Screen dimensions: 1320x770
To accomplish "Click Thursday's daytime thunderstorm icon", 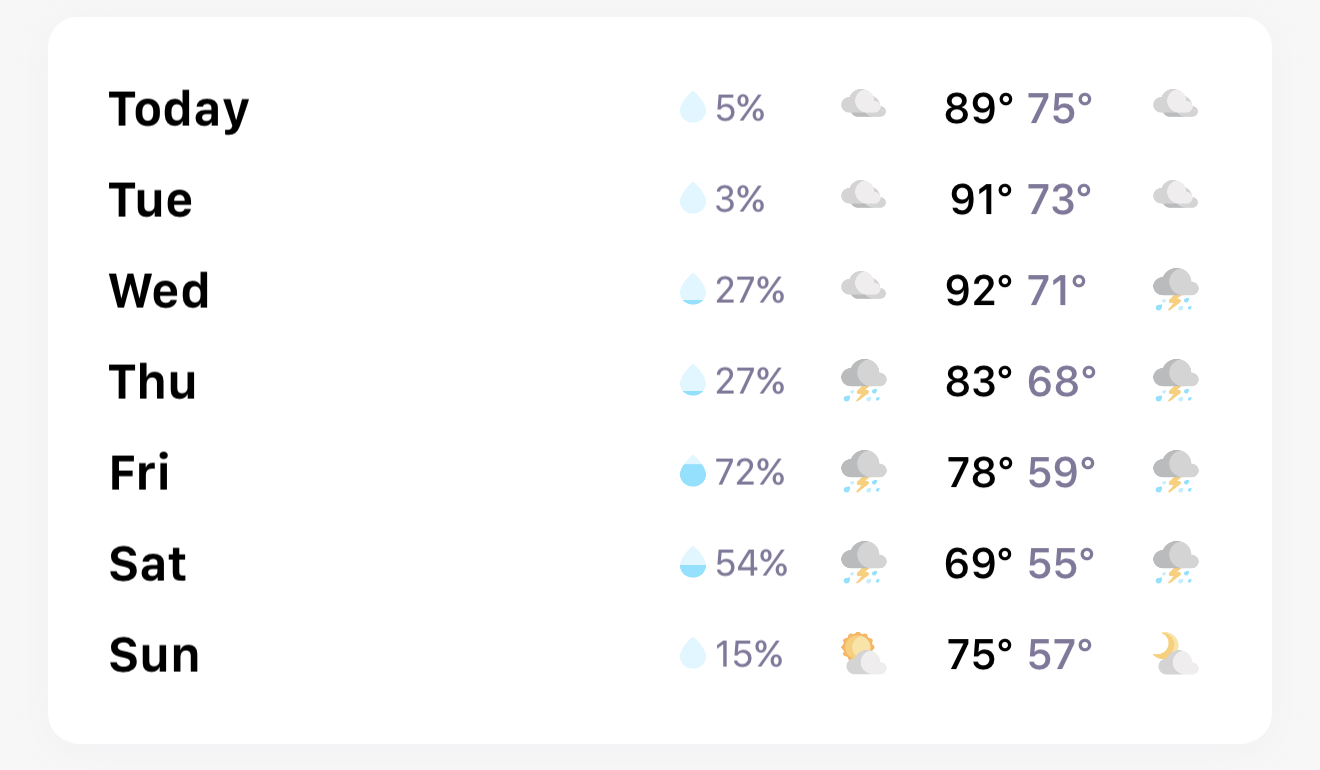I will coord(863,381).
